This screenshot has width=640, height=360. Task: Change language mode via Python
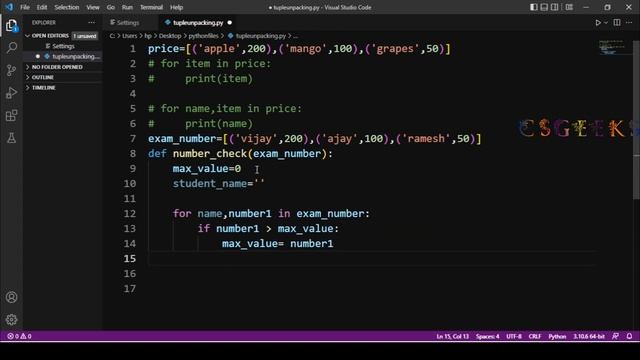tap(557, 336)
